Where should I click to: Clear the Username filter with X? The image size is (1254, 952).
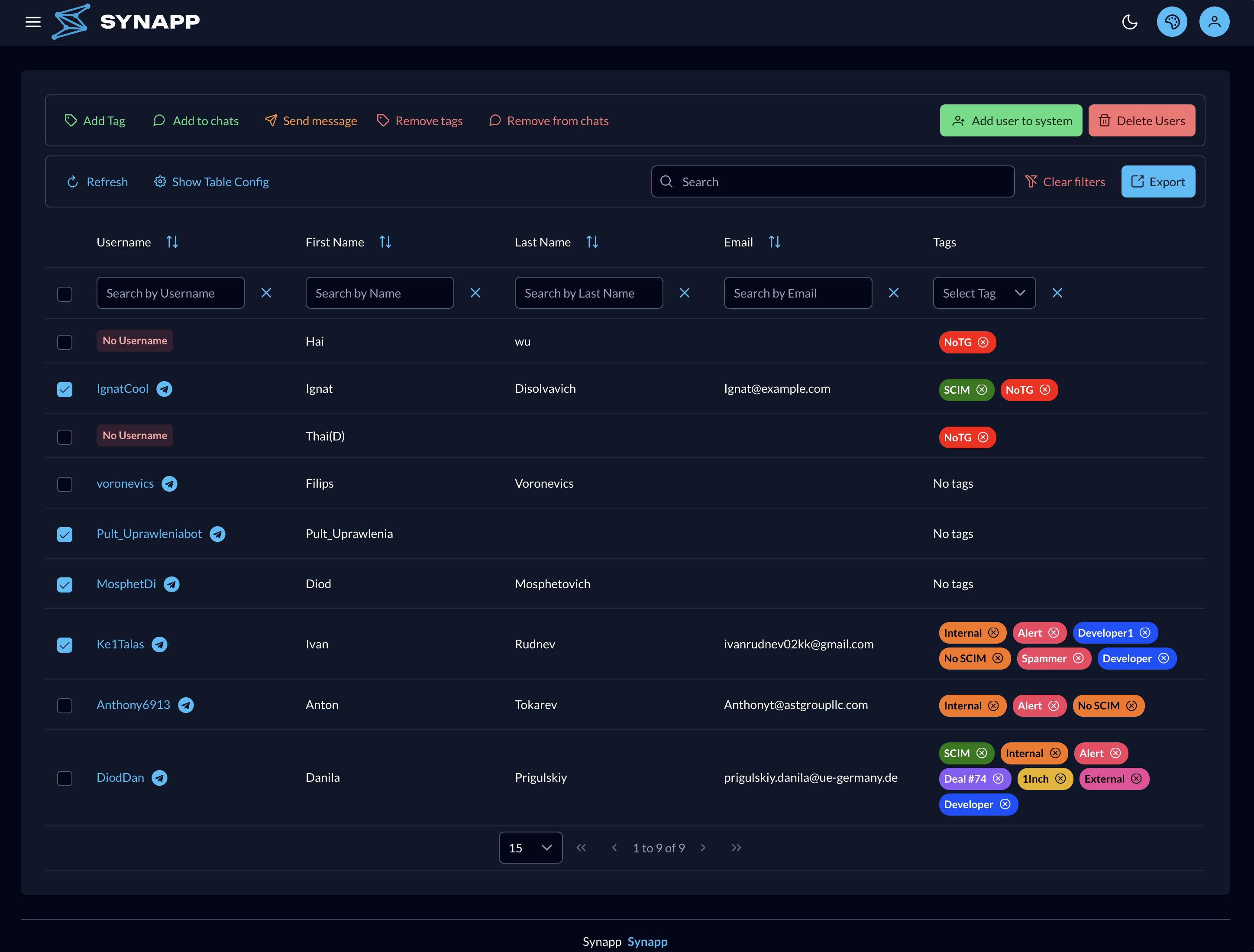click(x=266, y=293)
